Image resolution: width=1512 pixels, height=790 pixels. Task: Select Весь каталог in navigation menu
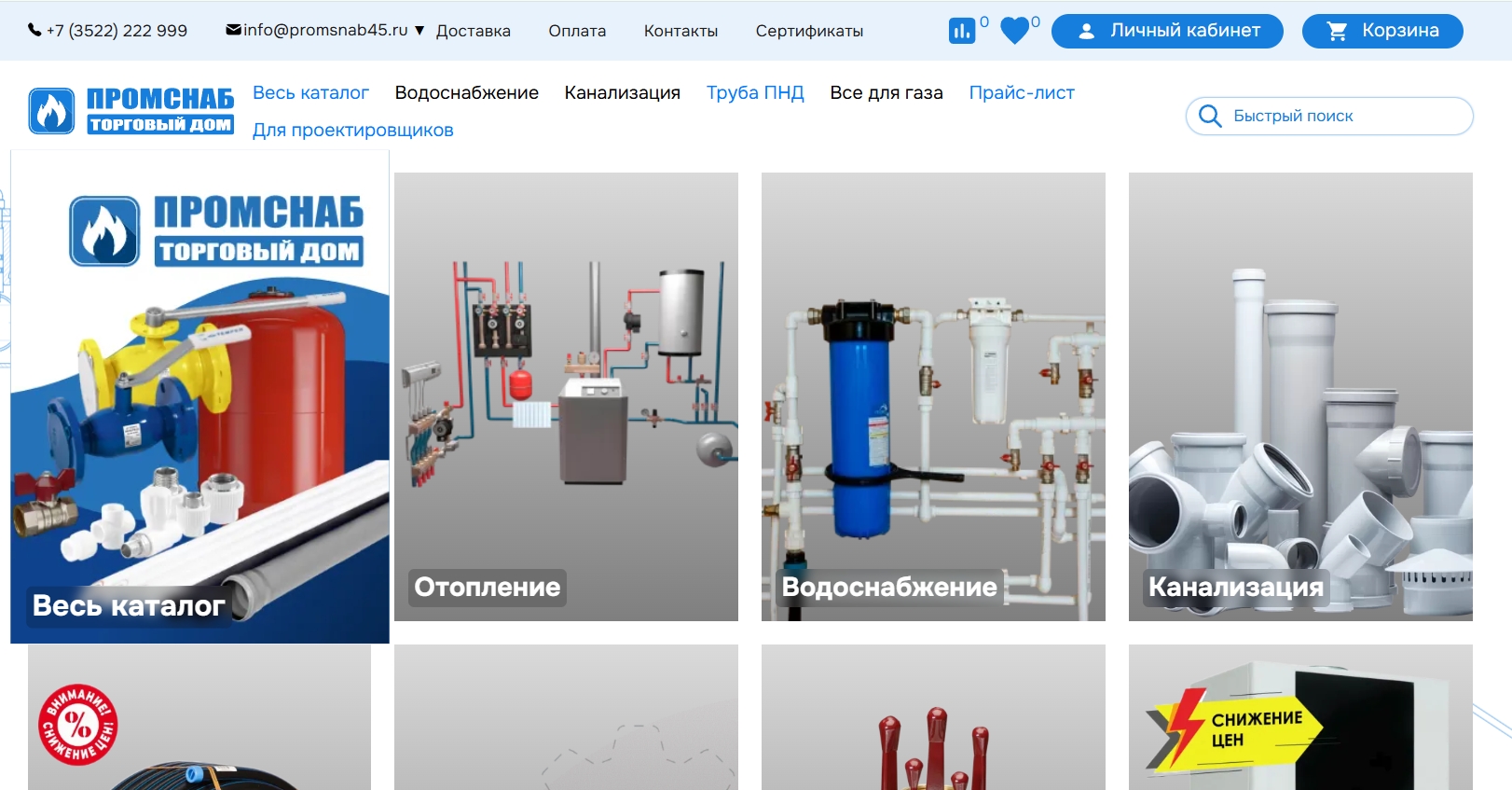310,92
